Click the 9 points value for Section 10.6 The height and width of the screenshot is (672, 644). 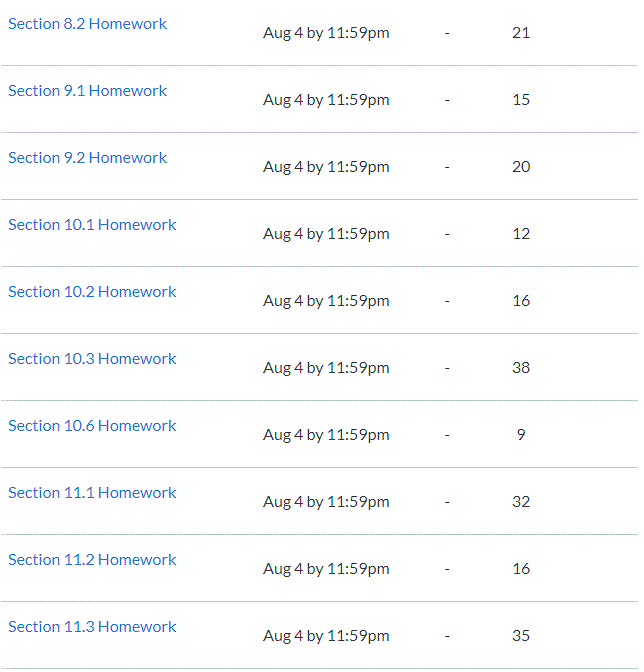[521, 435]
